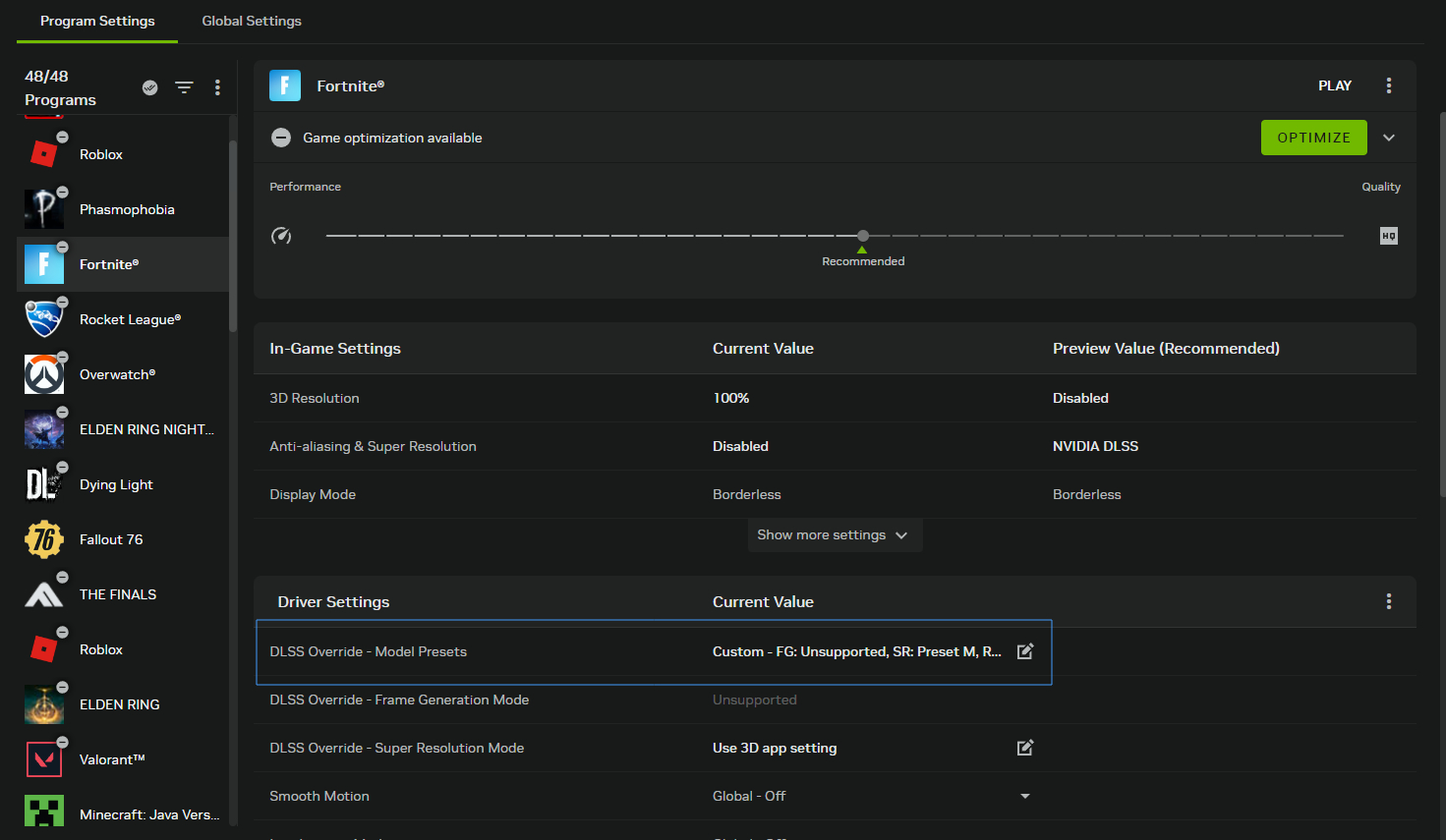1446x840 pixels.
Task: Select the ELDEN RING NIGHTREIGN icon
Action: coord(44,429)
